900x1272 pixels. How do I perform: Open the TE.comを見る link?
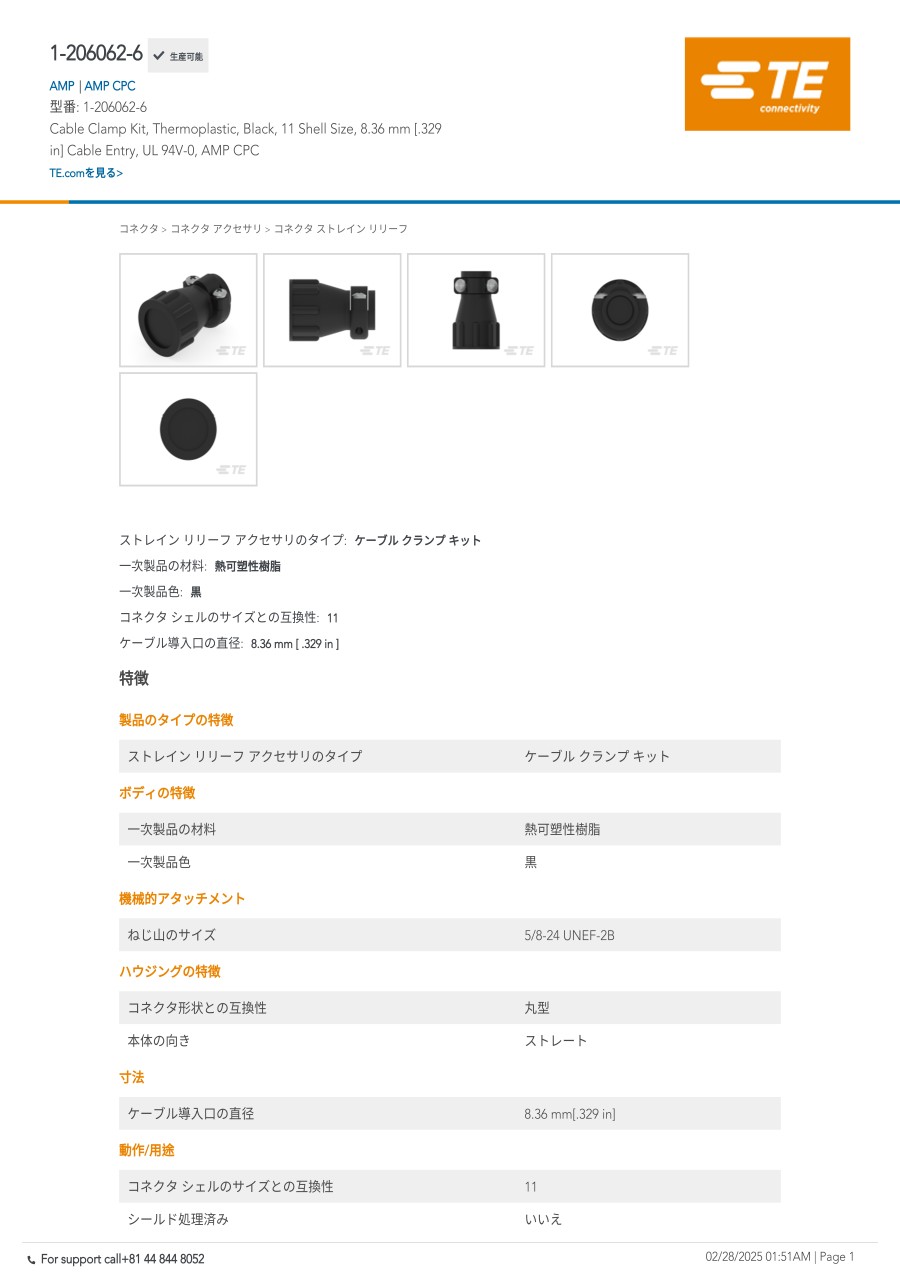[x=86, y=173]
